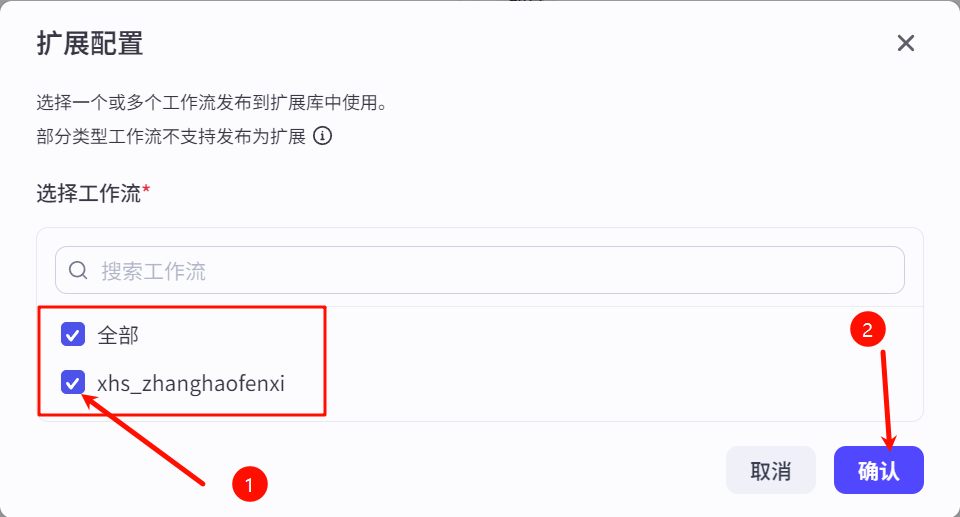The width and height of the screenshot is (960, 517).
Task: Click the magnifier icon in the search box
Action: coord(78,270)
